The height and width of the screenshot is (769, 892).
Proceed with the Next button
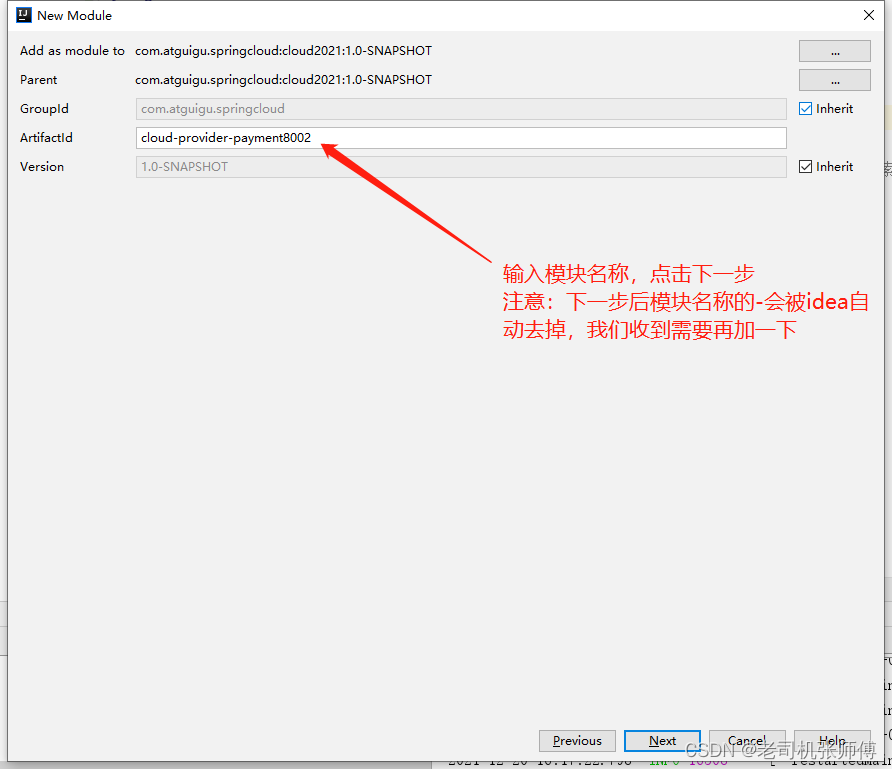coord(662,741)
